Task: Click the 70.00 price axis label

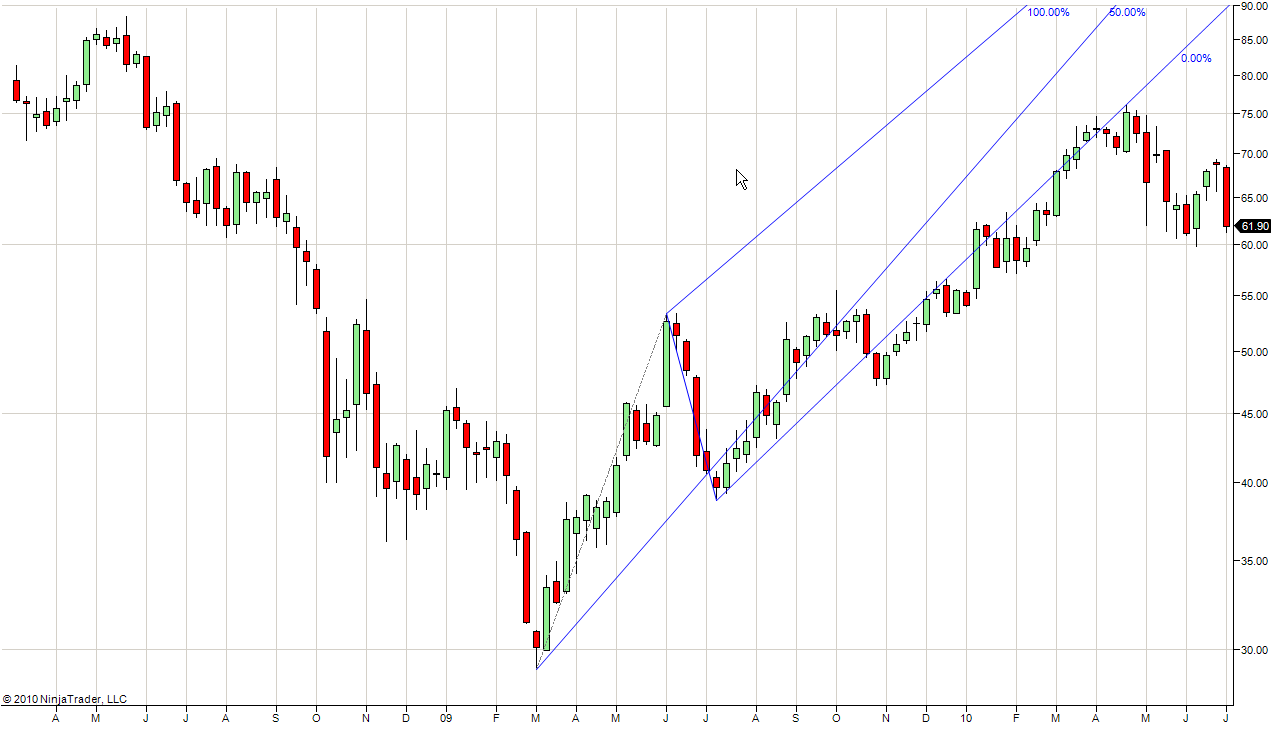Action: 1254,154
